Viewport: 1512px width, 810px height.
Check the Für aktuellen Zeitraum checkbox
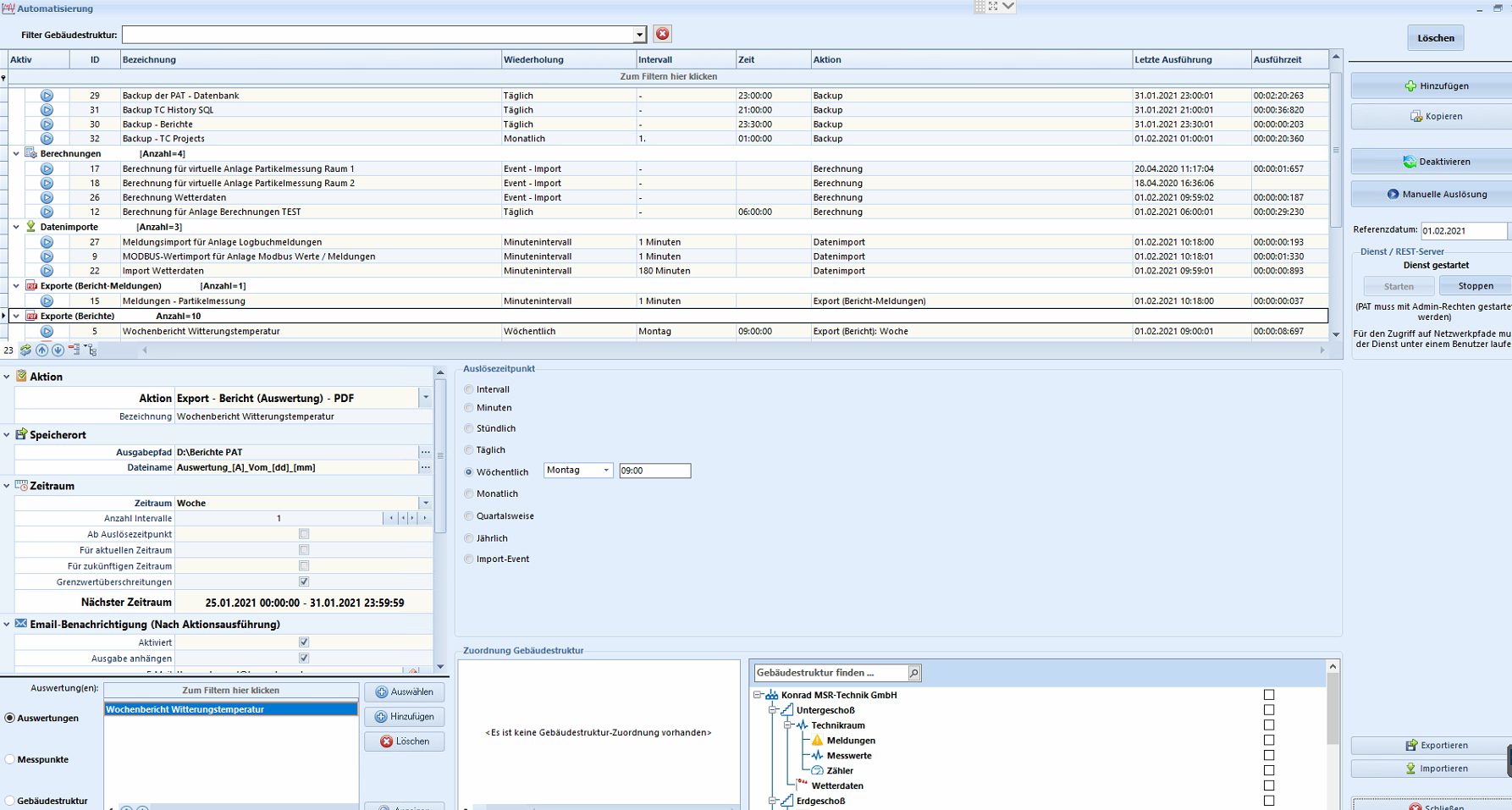pos(304,550)
